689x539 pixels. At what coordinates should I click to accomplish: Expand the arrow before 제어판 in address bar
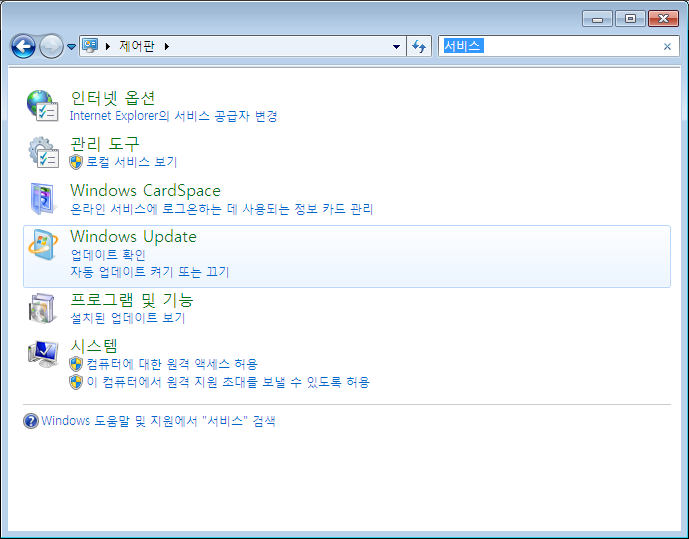click(x=108, y=46)
